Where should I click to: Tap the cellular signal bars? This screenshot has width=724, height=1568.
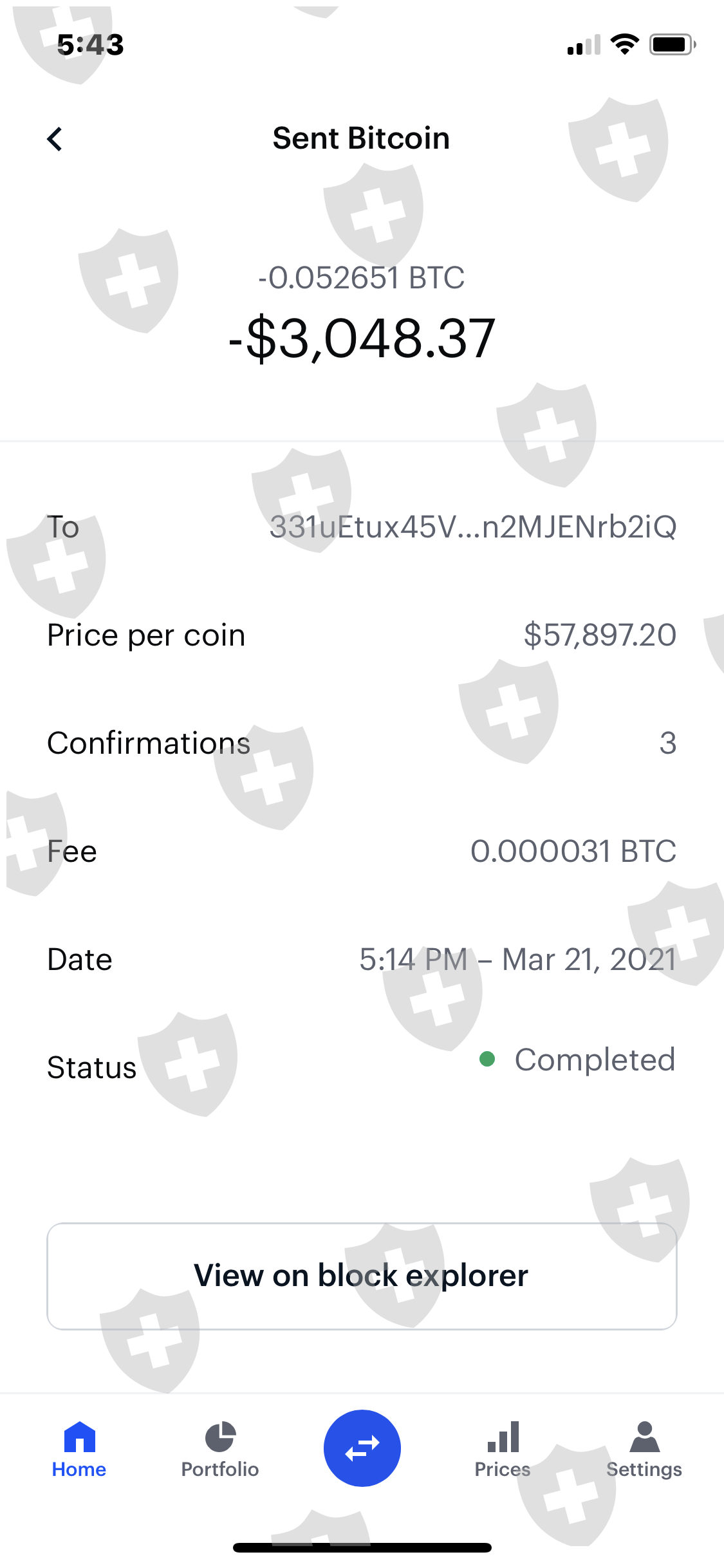[583, 45]
